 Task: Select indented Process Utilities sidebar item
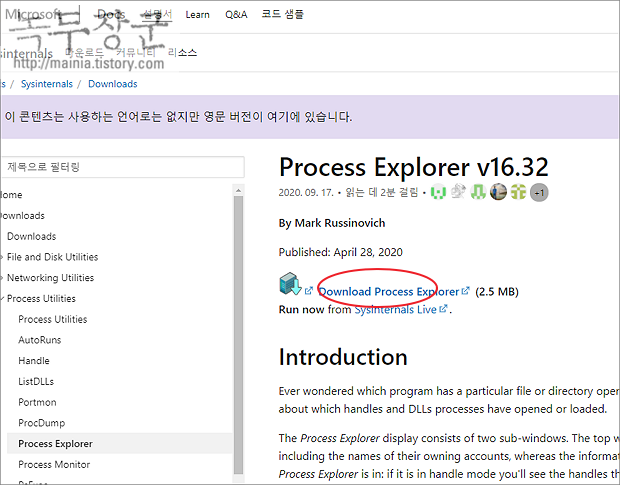pos(53,319)
